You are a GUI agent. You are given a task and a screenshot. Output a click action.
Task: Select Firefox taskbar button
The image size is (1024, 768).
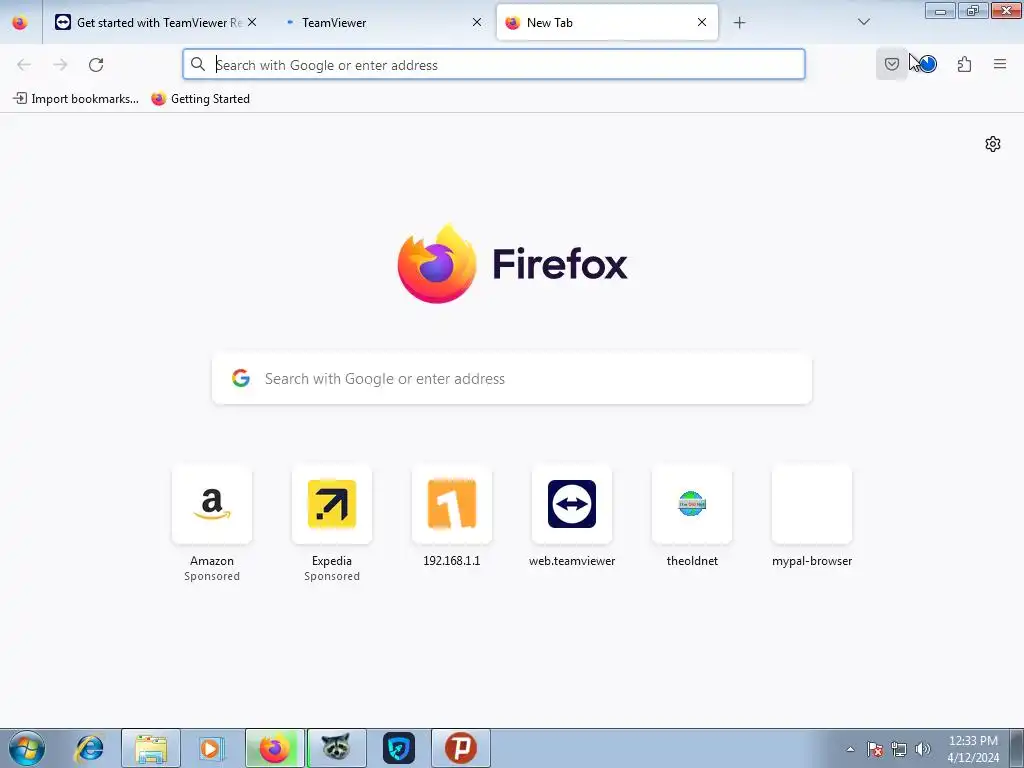(274, 748)
